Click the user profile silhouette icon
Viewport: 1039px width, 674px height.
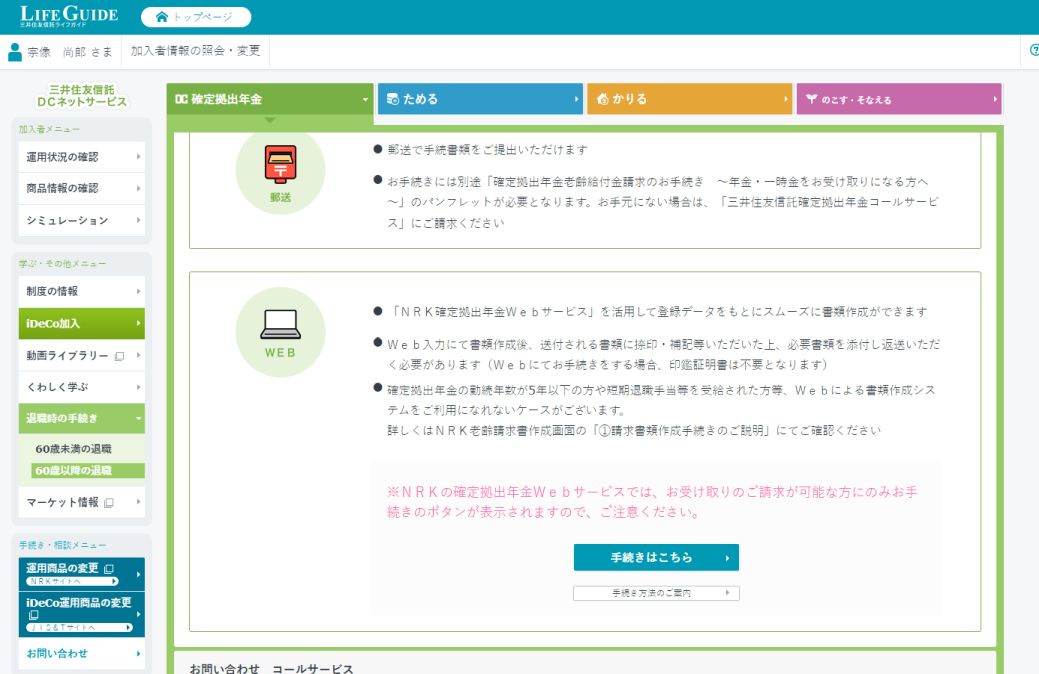(x=15, y=52)
